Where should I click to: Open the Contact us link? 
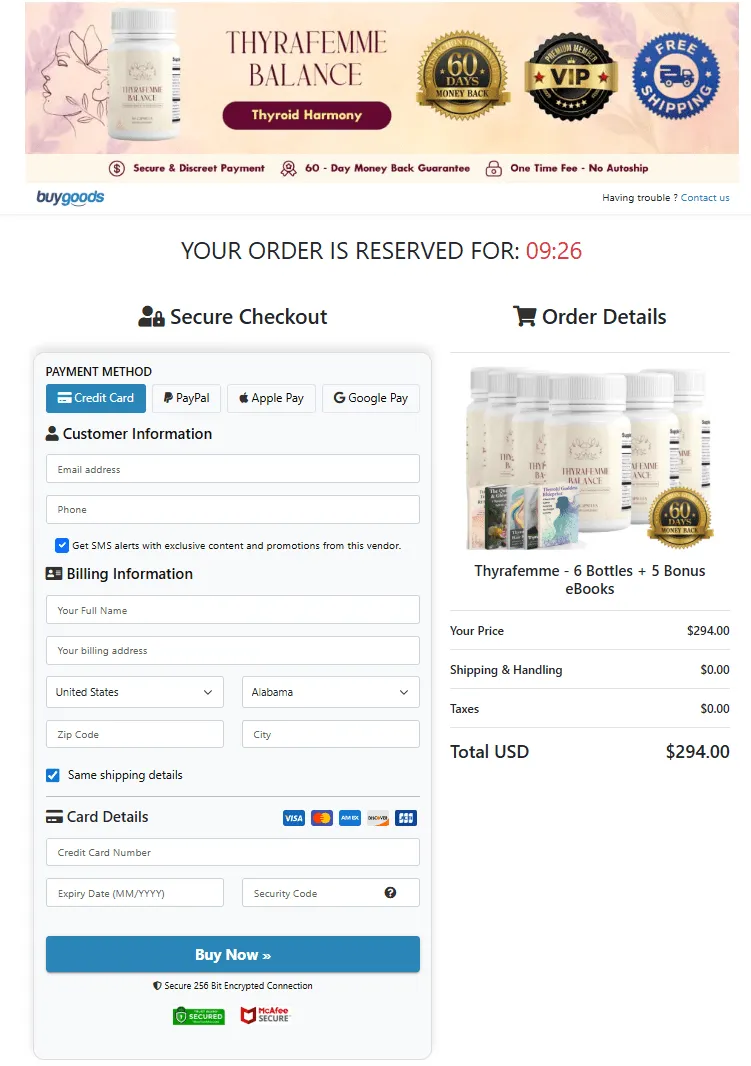coord(705,198)
